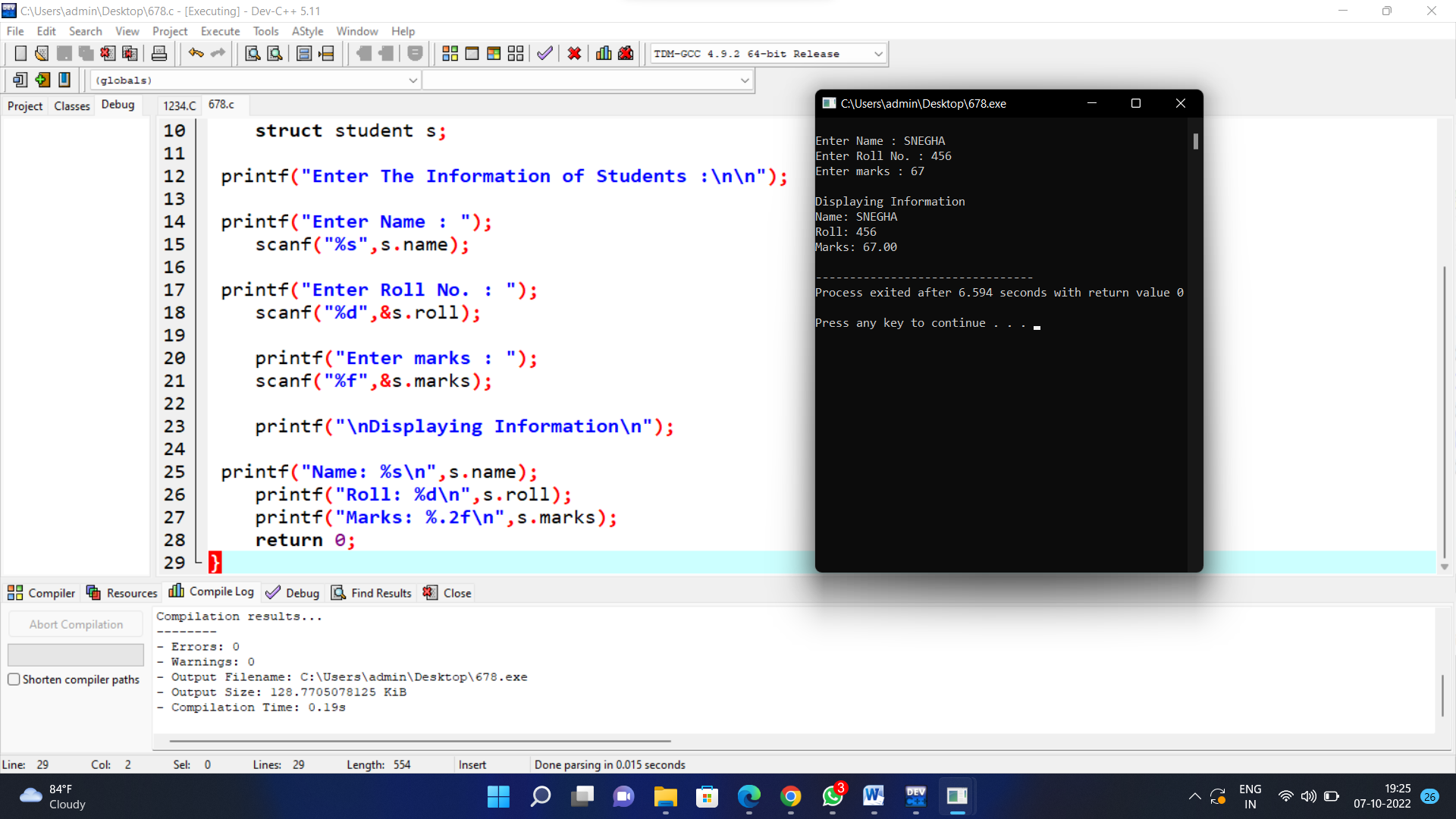Click the purple Syntax Check checkmark icon
Screen dimensions: 1456x819
coord(544,54)
